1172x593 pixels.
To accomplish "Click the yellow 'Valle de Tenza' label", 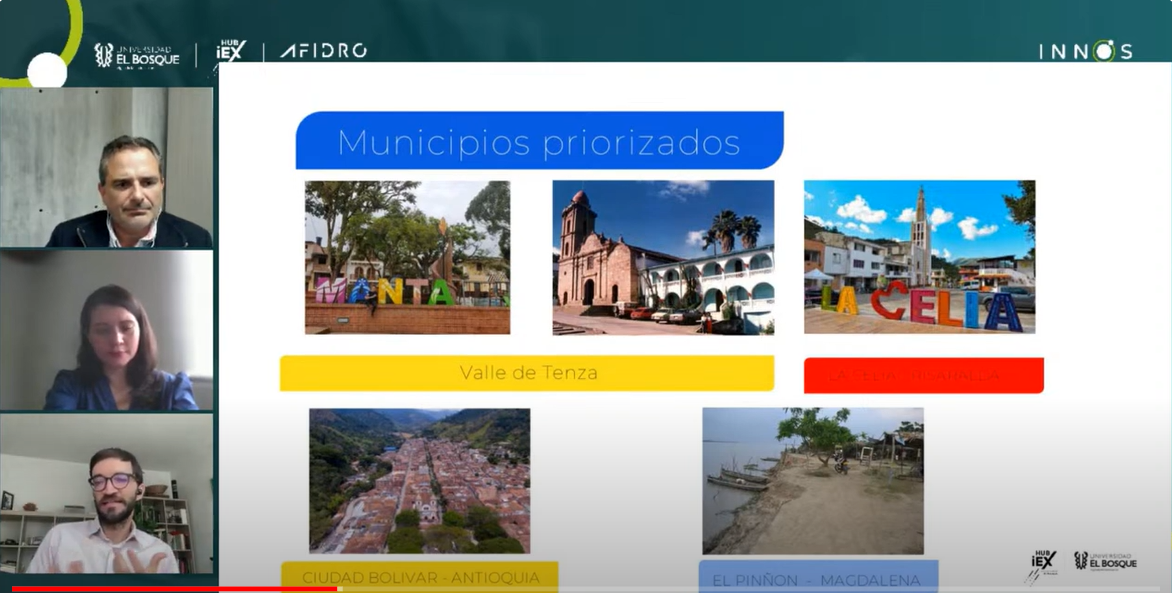I will click(527, 373).
